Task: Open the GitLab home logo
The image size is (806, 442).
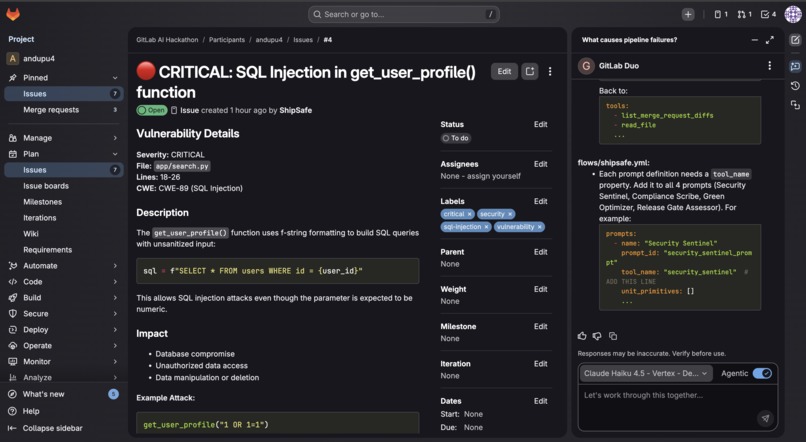Action: [13, 14]
